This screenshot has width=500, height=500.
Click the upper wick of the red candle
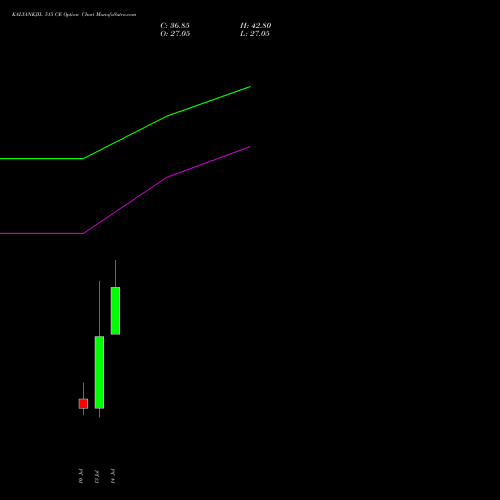tap(83, 390)
